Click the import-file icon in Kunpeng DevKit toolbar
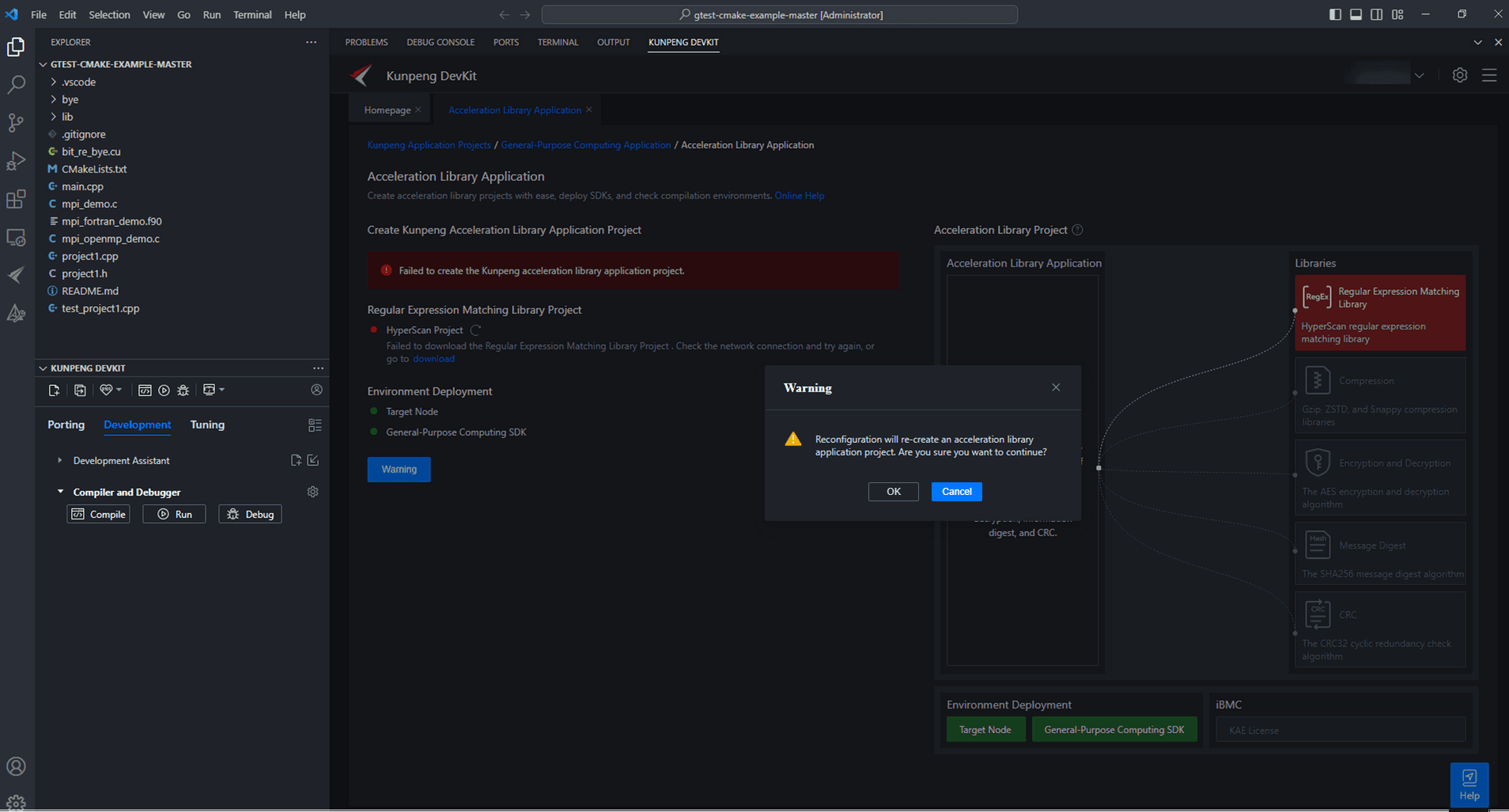 80,390
